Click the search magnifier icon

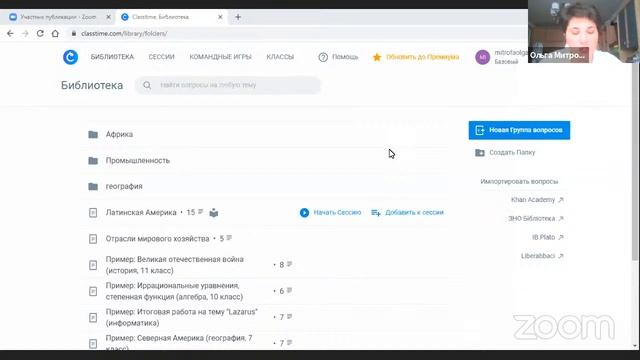pyautogui.click(x=147, y=85)
